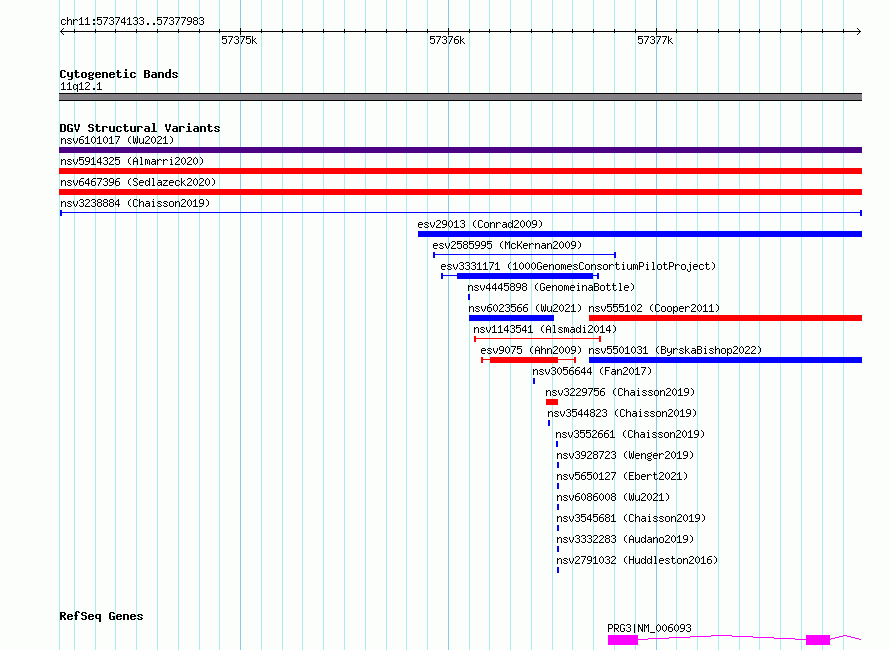Click the thin blue nsv3238884 line
Image resolution: width=890 pixels, height=650 pixels.
(x=460, y=213)
